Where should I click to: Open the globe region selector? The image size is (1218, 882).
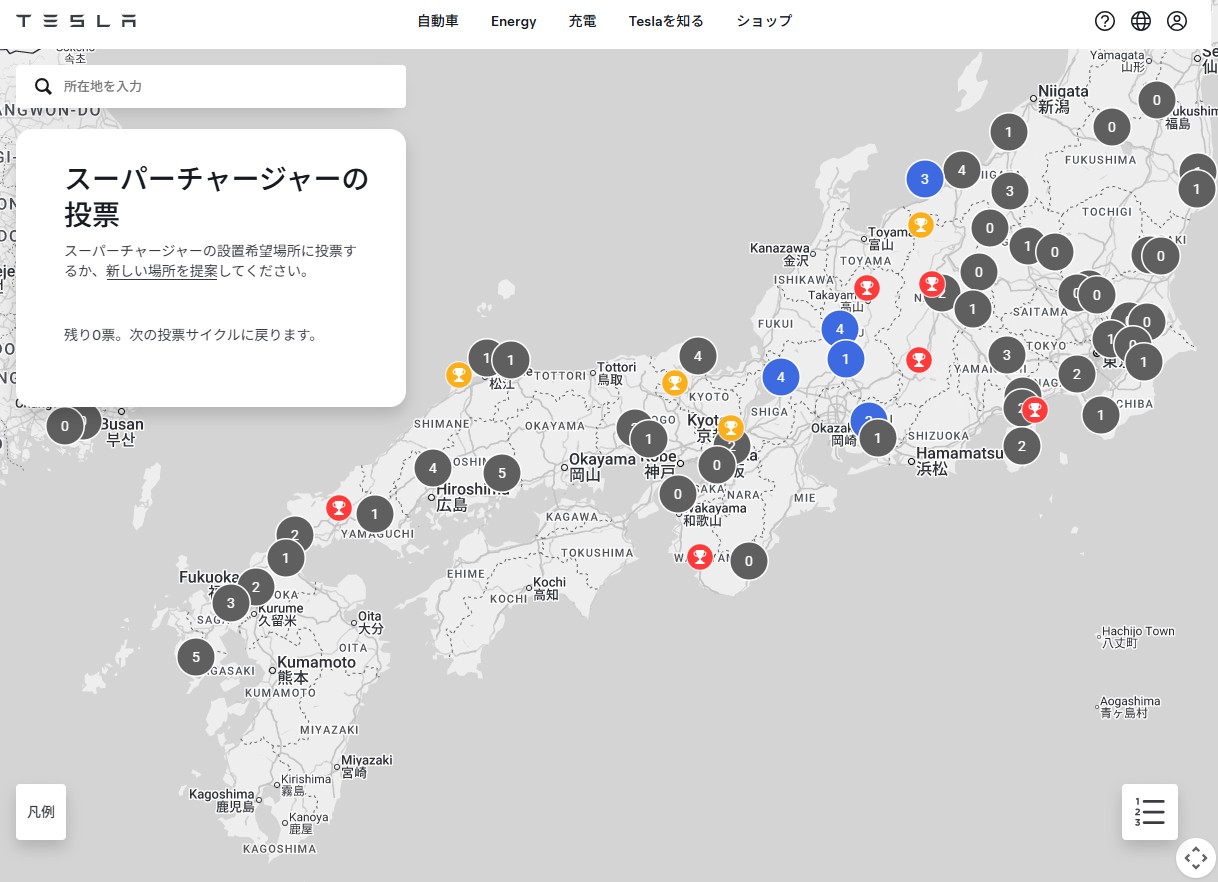[1141, 21]
